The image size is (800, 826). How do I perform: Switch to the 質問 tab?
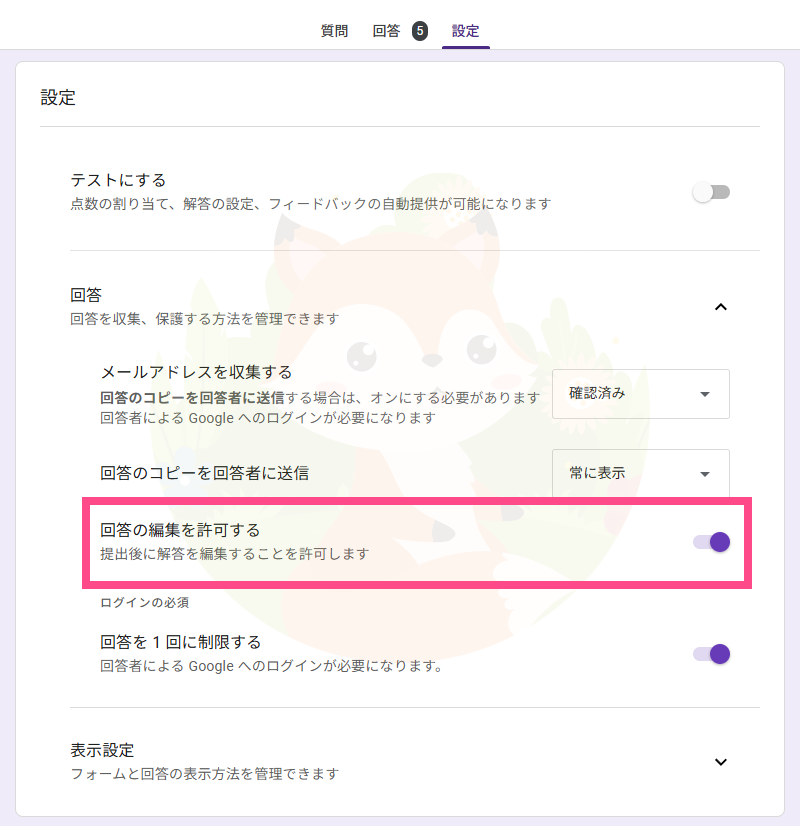coord(333,31)
